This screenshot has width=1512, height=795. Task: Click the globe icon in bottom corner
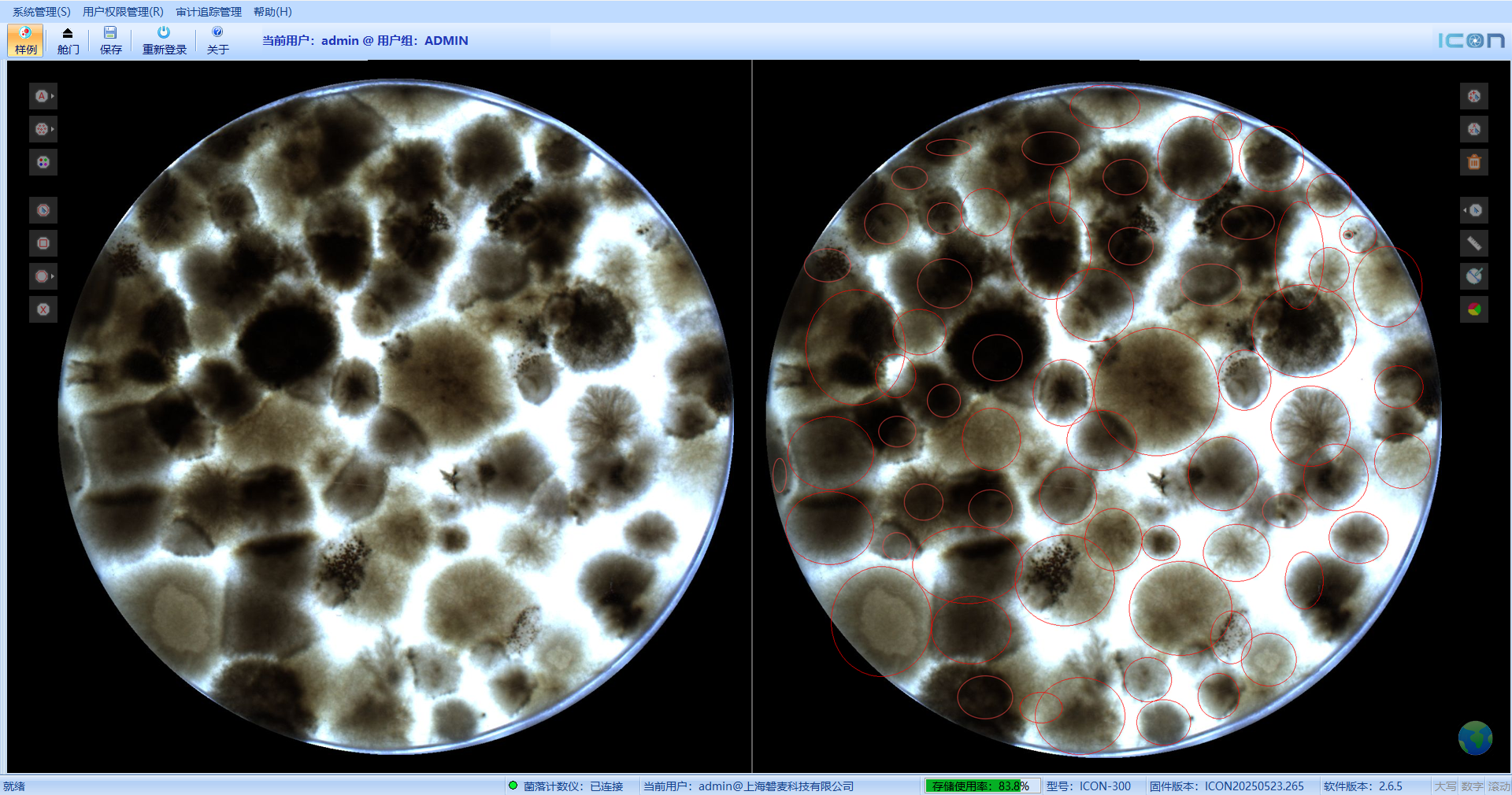tap(1474, 738)
